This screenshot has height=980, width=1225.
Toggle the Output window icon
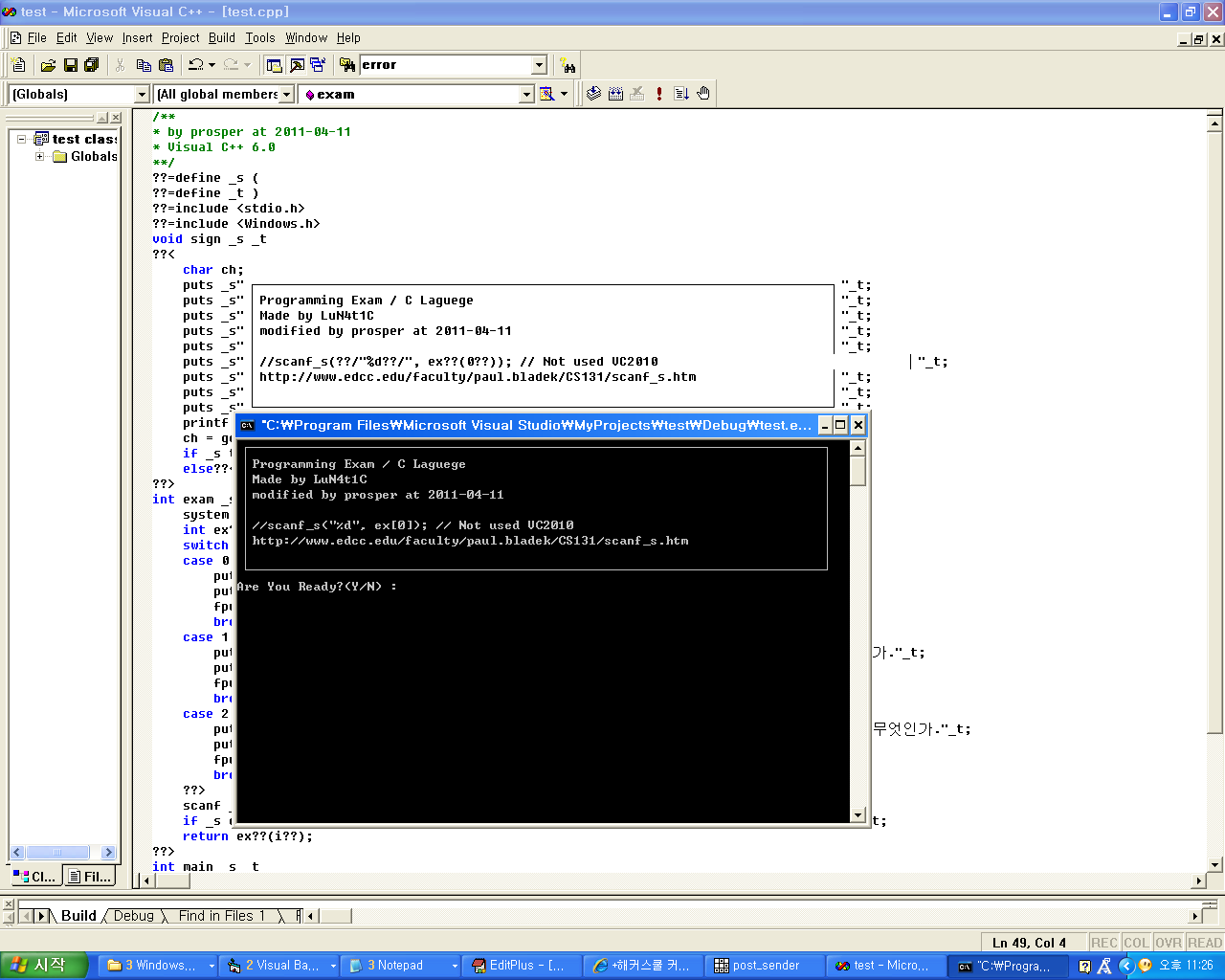pyautogui.click(x=297, y=65)
